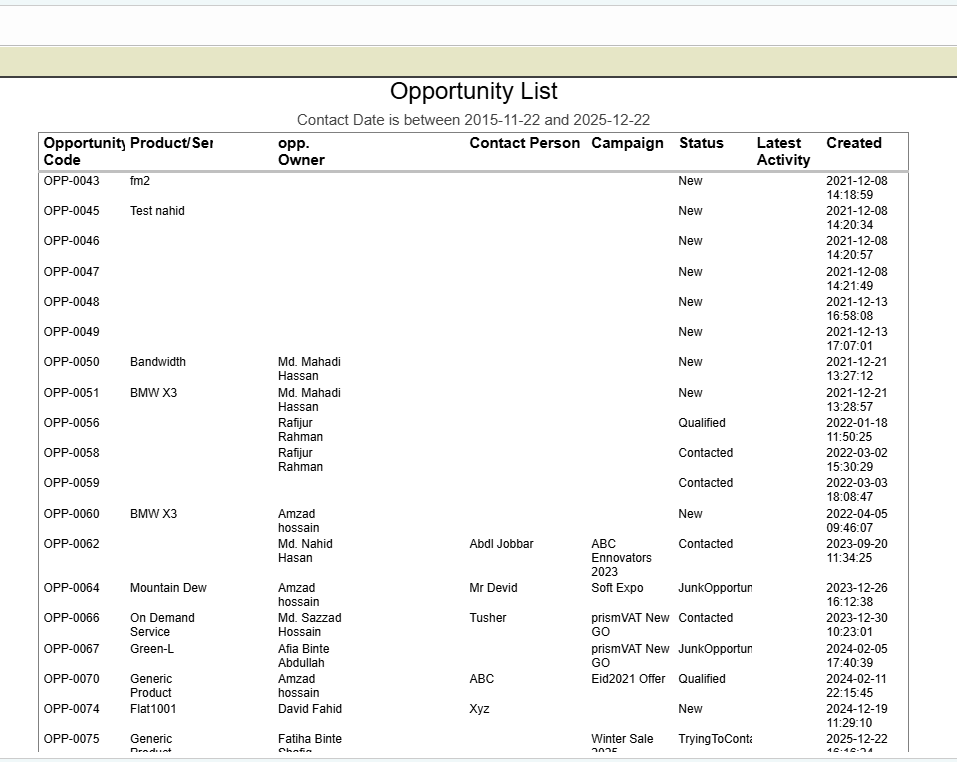Image resolution: width=957 pixels, height=762 pixels.
Task: Select Contacted status in OPP-0058 row
Action: point(706,453)
